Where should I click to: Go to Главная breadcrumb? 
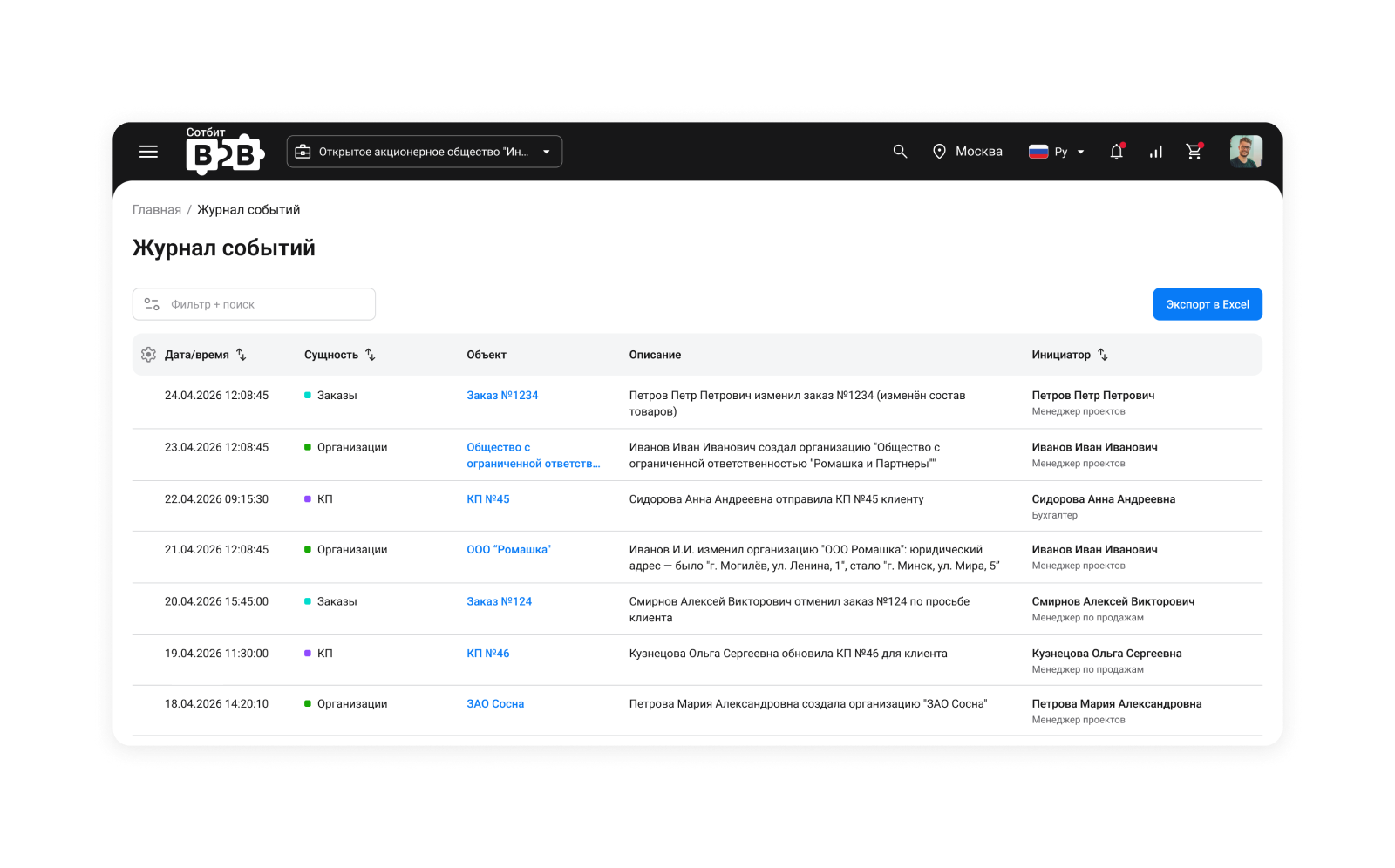point(157,210)
